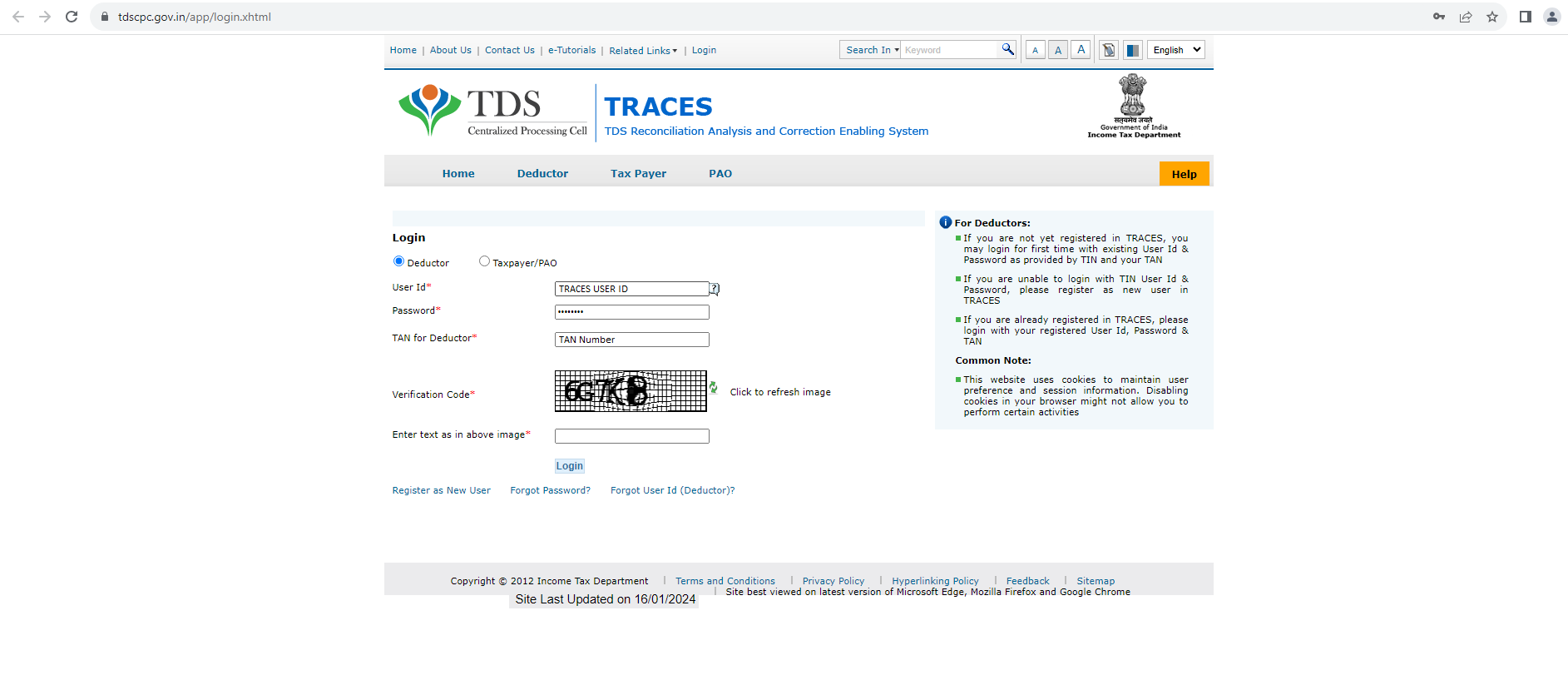This screenshot has width=1568, height=680.
Task: Click the captcha text entry field
Action: [632, 436]
